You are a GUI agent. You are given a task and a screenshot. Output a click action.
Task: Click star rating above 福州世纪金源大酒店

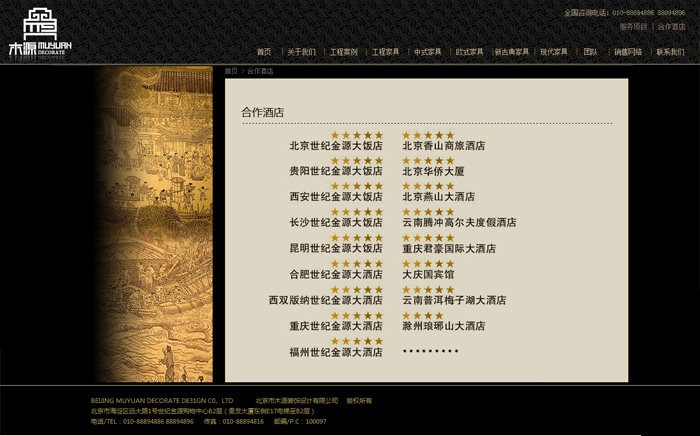pos(357,341)
